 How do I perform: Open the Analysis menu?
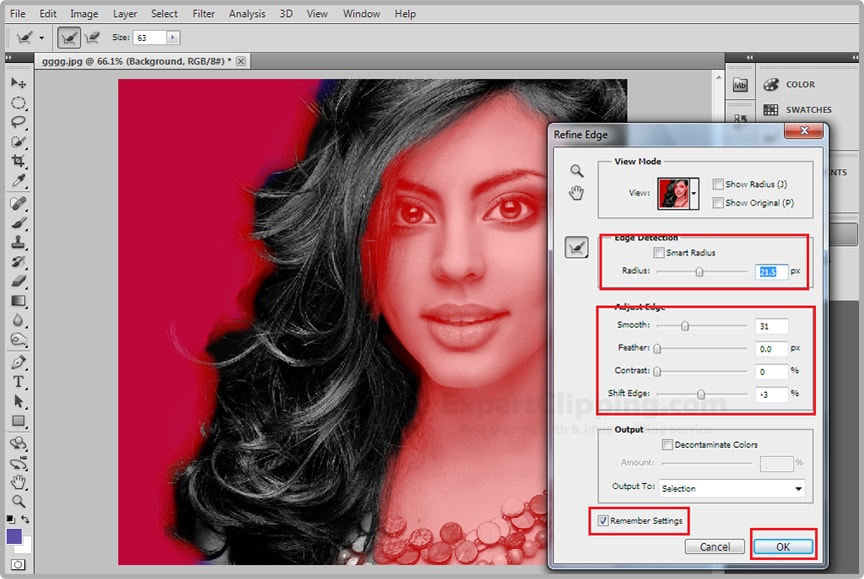(247, 14)
